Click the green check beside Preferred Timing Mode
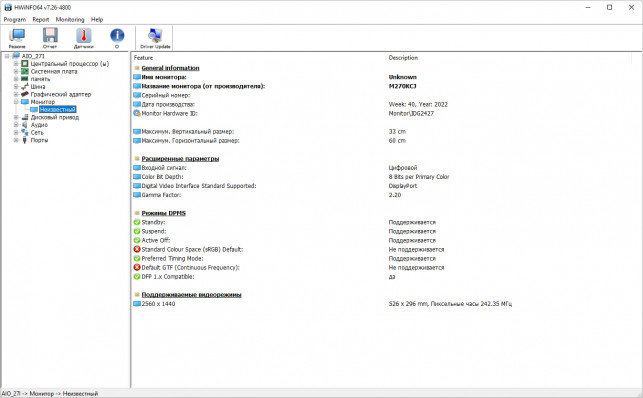 [x=137, y=259]
